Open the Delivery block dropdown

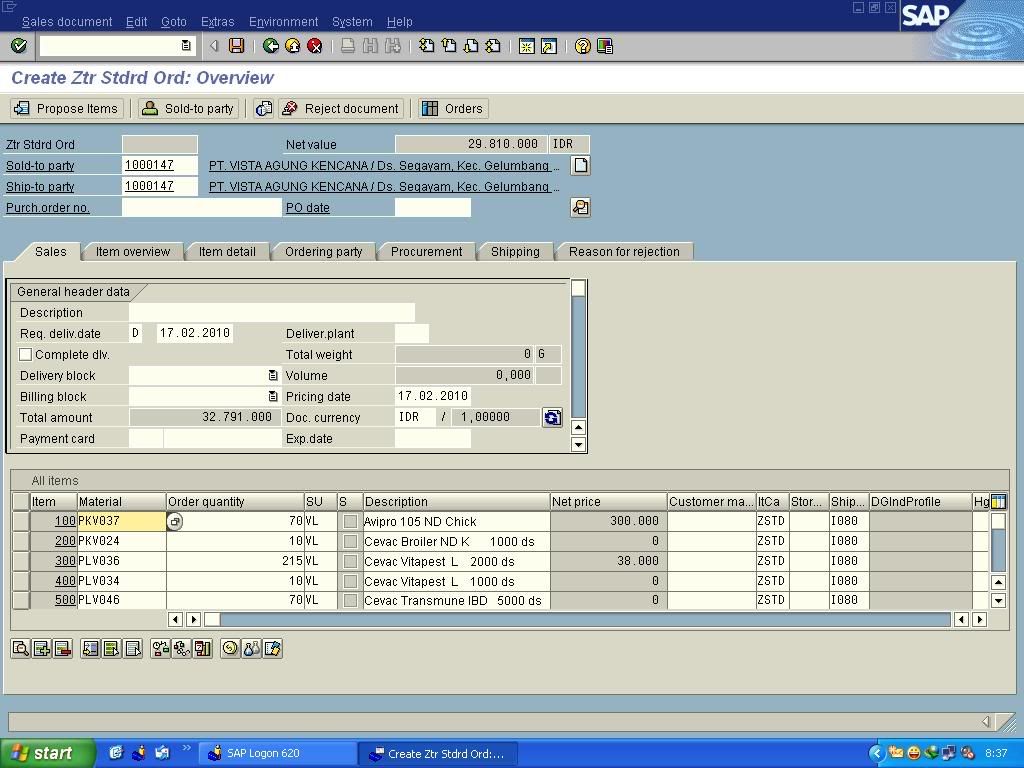pos(272,376)
